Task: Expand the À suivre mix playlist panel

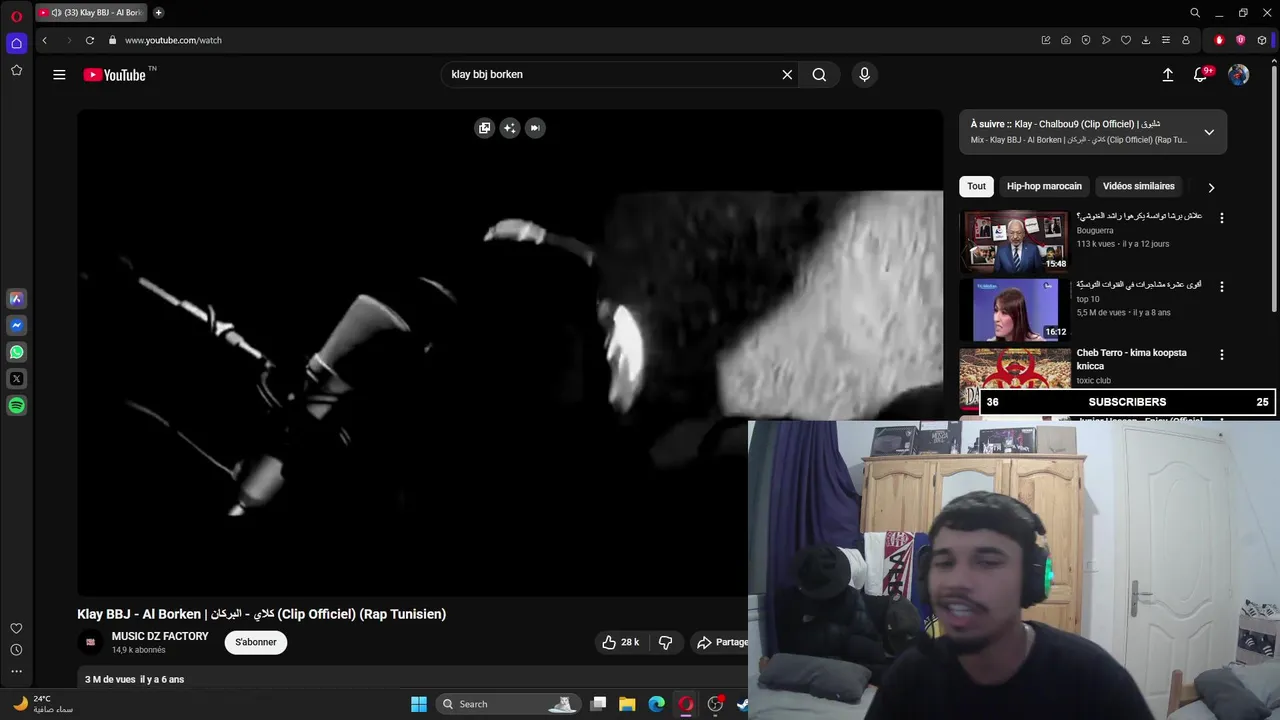Action: point(1209,132)
